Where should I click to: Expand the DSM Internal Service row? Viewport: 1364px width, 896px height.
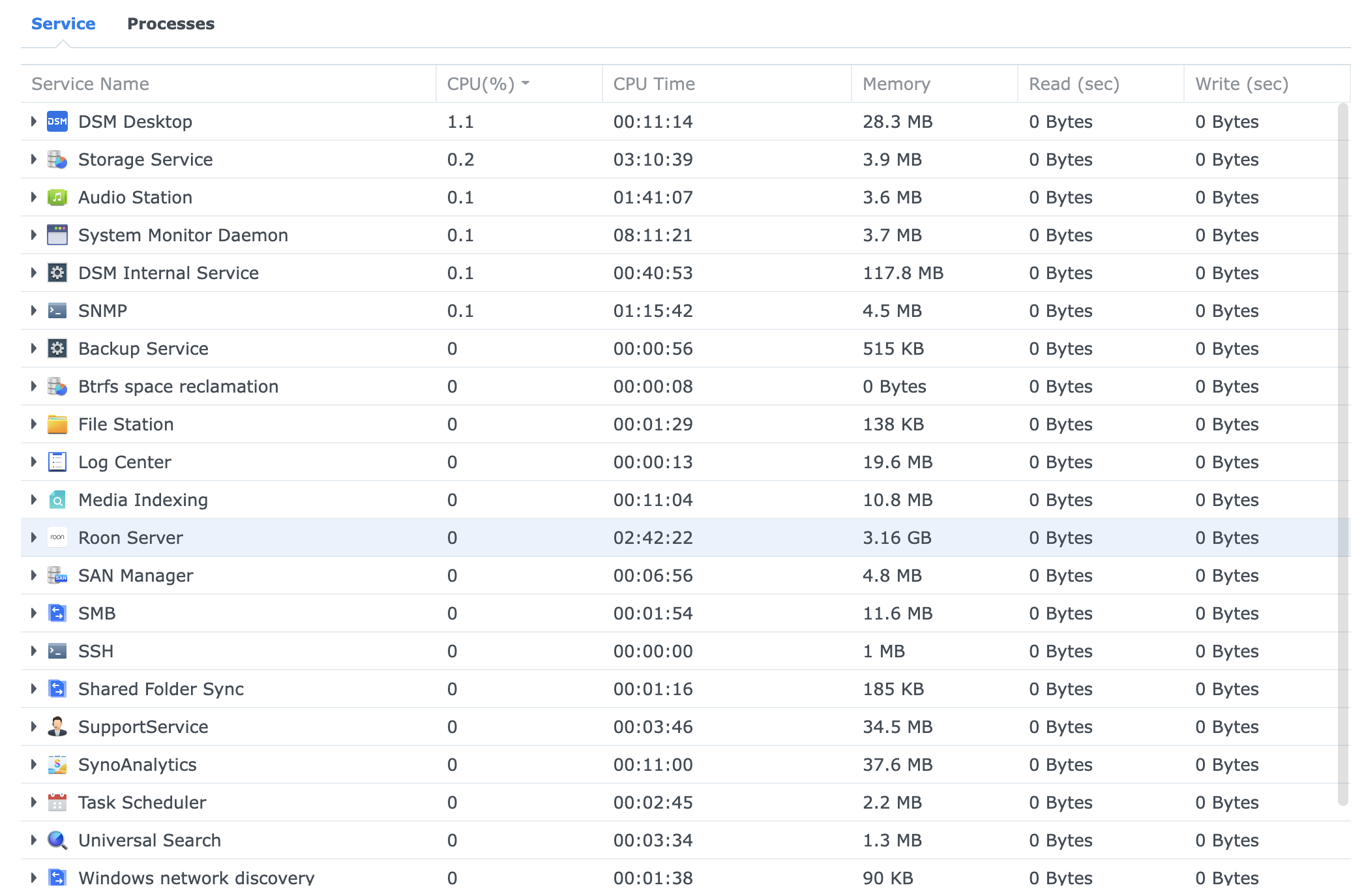click(34, 273)
